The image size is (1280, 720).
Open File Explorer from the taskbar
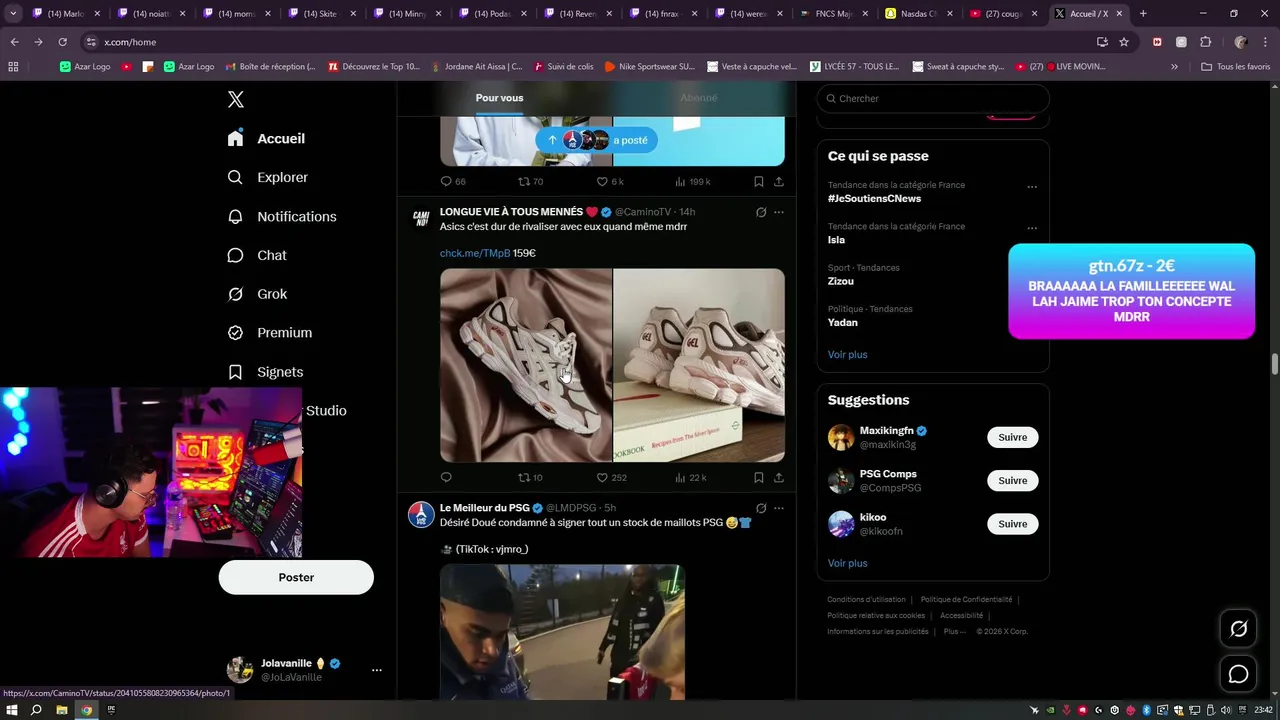click(x=61, y=710)
